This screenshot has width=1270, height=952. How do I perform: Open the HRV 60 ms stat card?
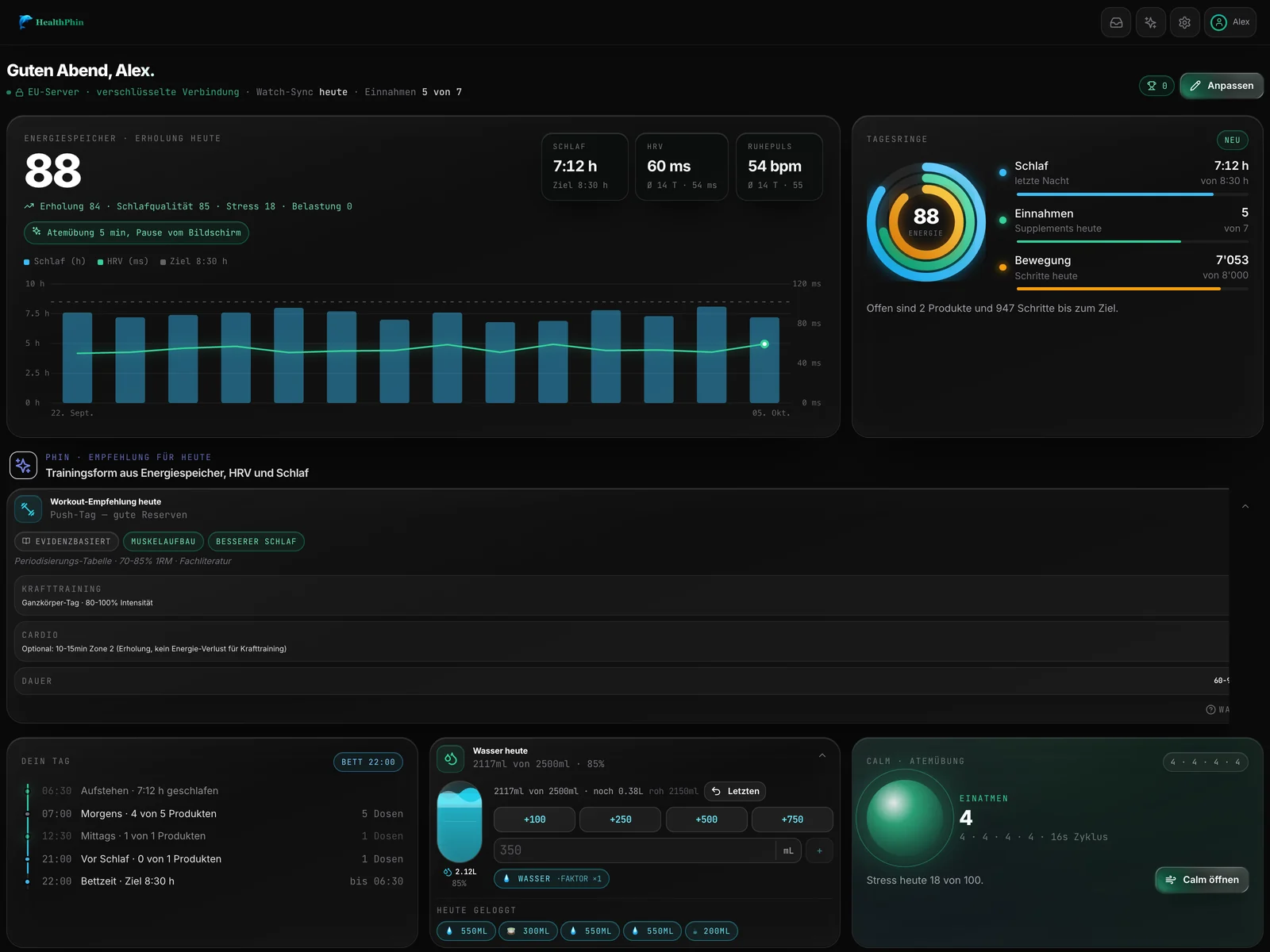682,167
